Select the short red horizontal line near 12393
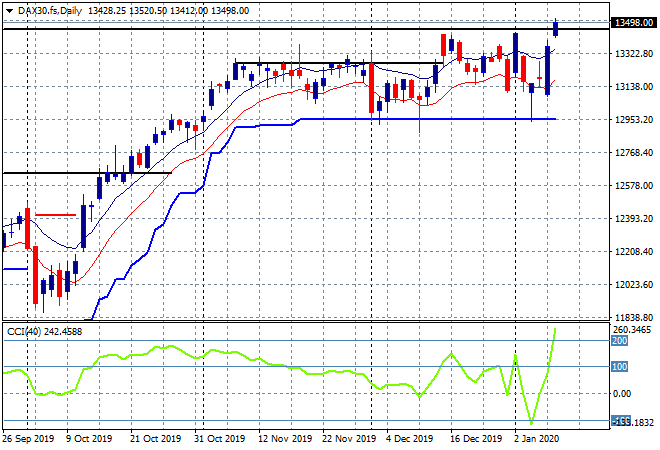Viewport: 660px width, 450px height. pos(56,215)
